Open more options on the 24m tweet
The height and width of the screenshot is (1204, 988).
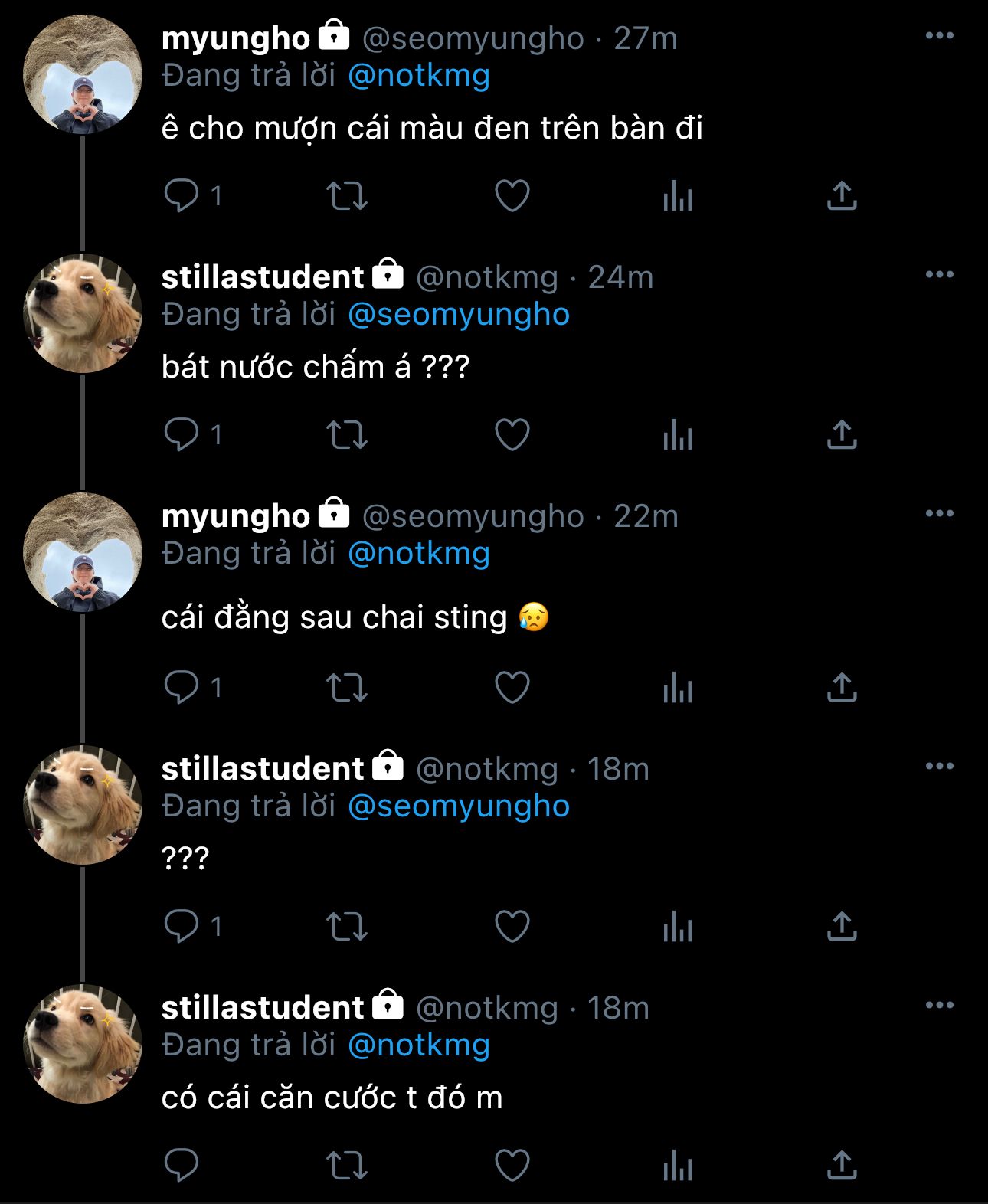coord(939,275)
